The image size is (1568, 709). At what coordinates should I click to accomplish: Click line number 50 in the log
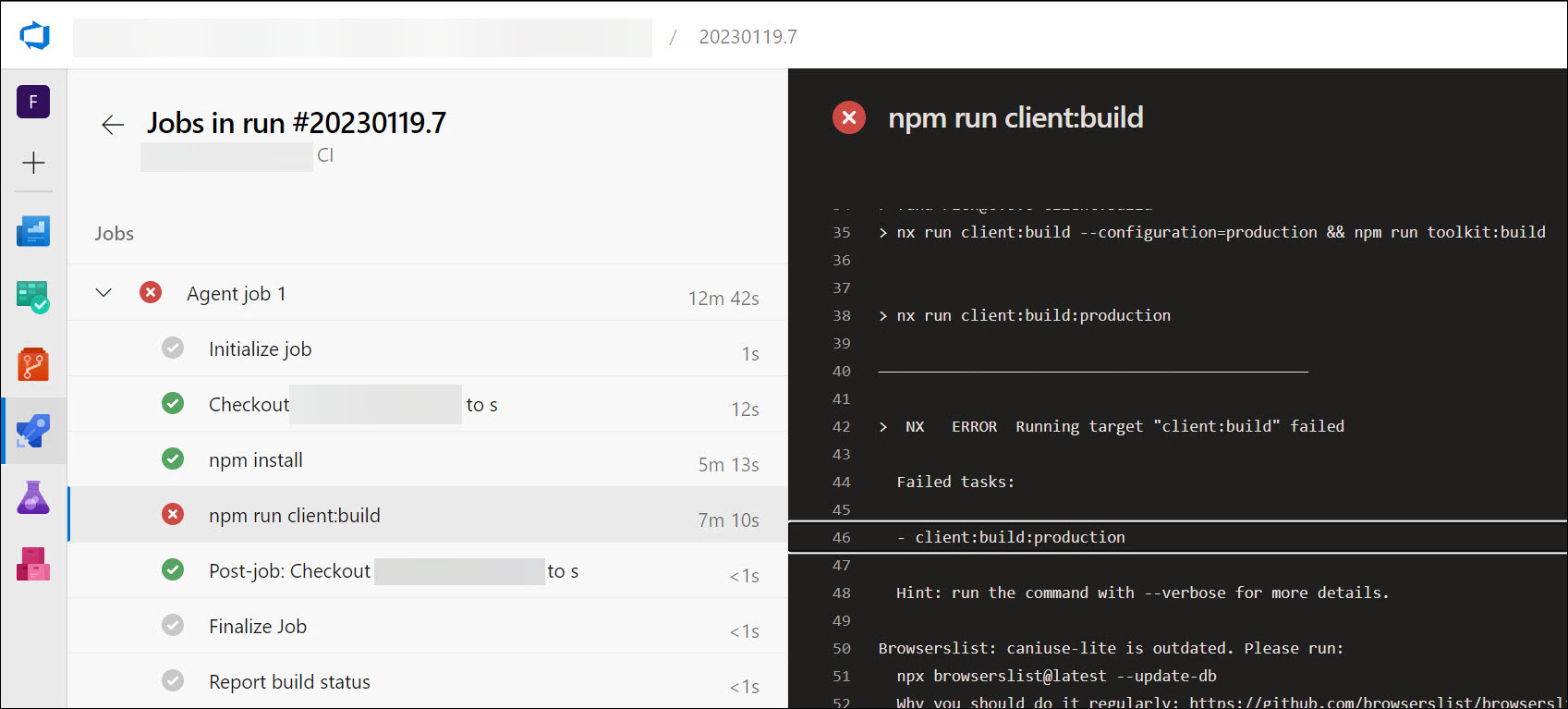(841, 648)
